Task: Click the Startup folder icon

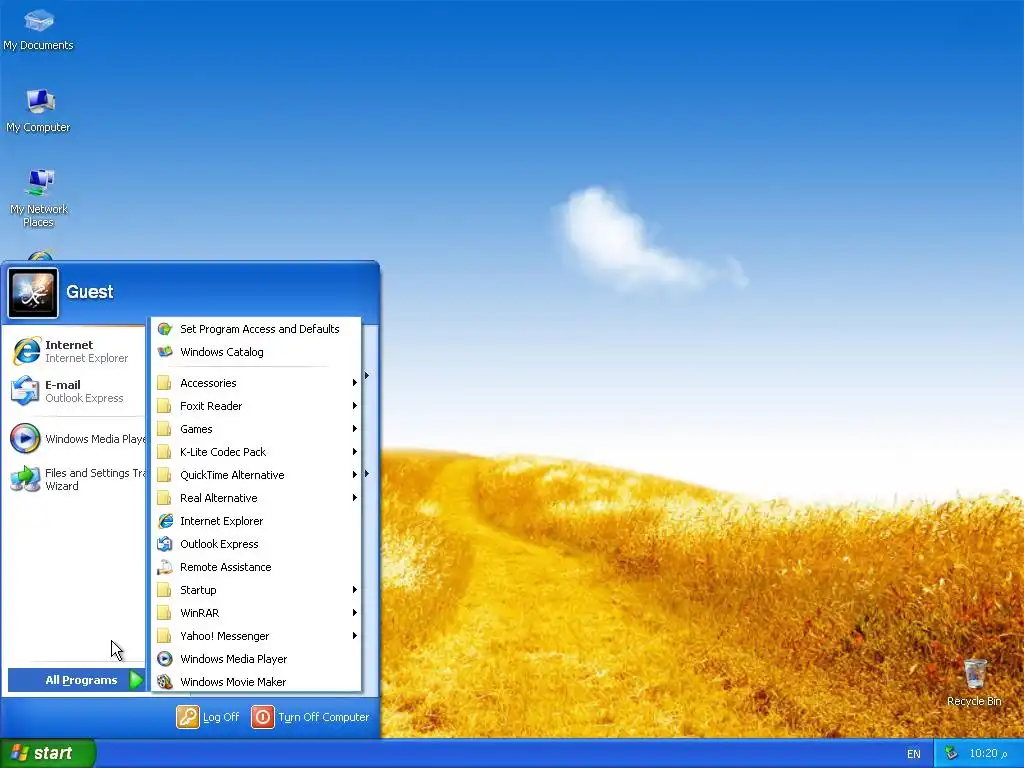Action: click(165, 590)
